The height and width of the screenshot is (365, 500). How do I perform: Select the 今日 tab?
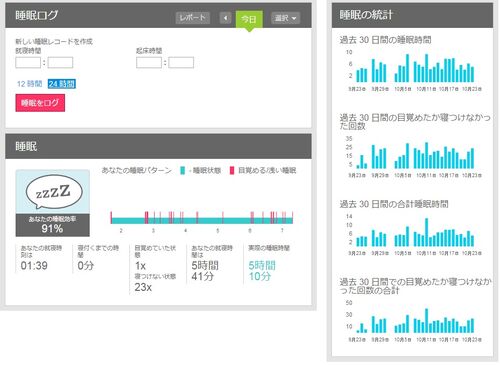click(249, 19)
